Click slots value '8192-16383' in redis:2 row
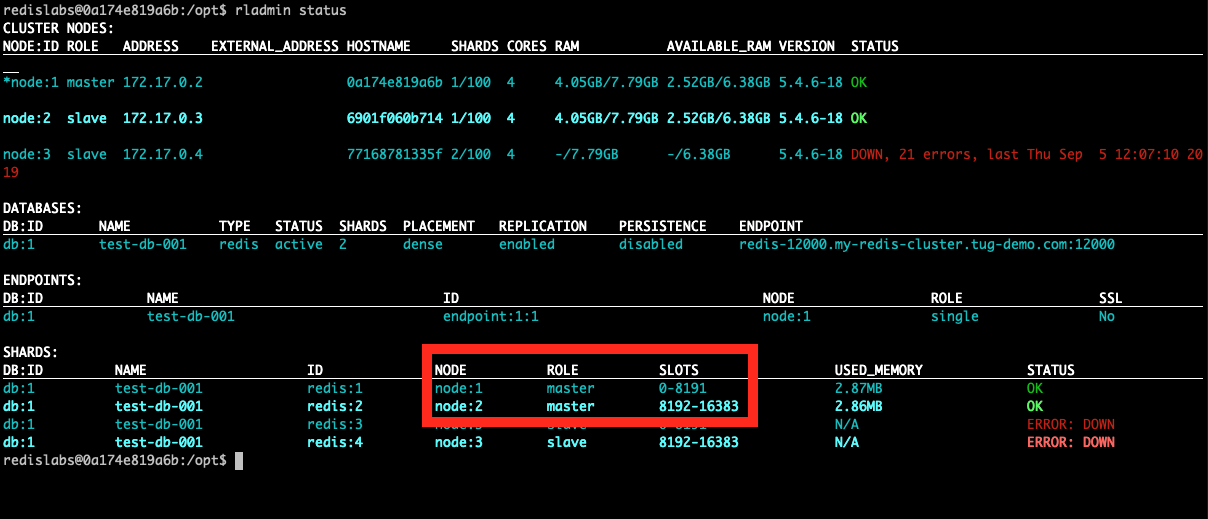Screen dimensions: 1208x519 pos(699,406)
